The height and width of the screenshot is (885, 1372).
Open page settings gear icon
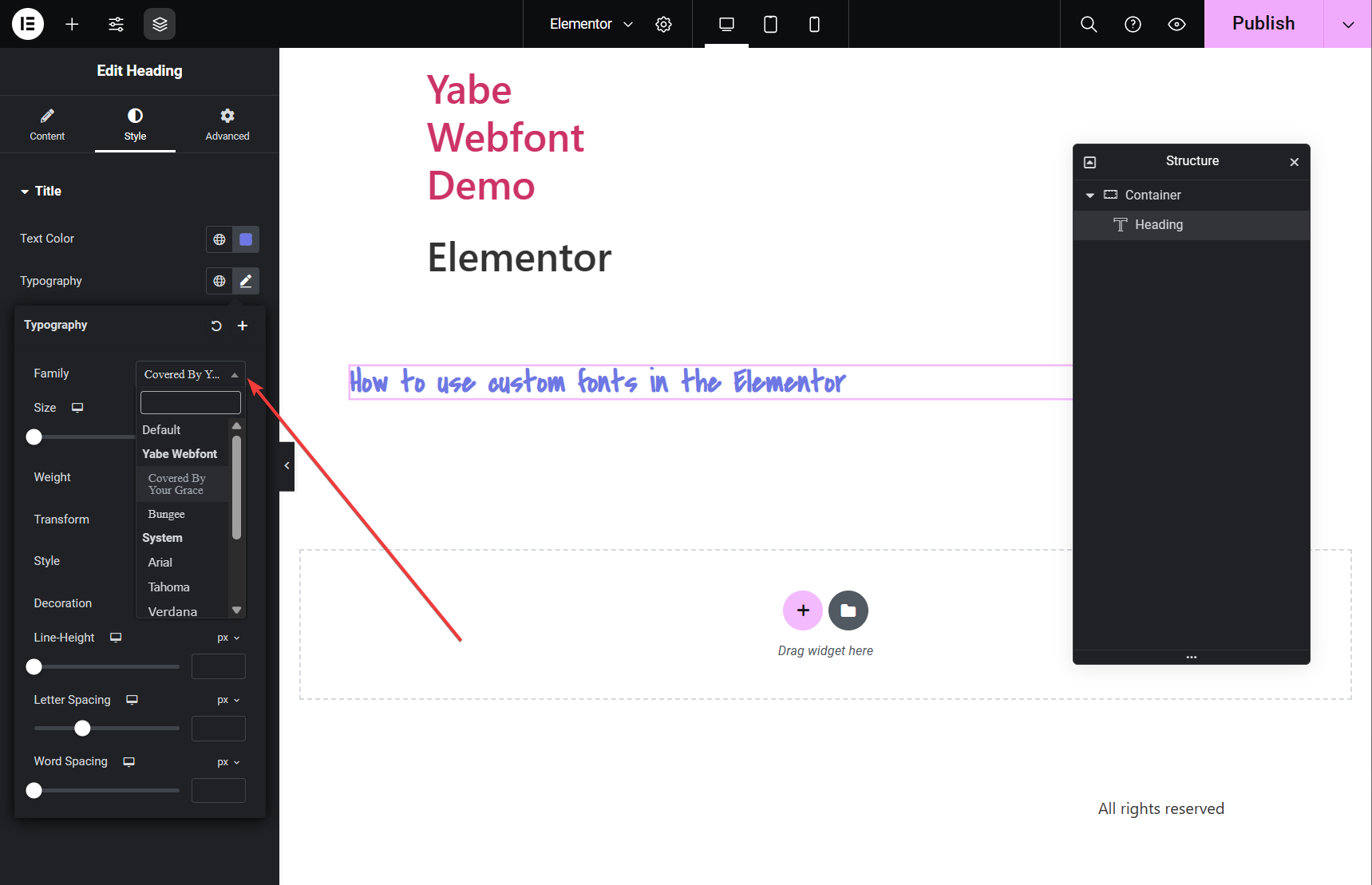point(663,24)
